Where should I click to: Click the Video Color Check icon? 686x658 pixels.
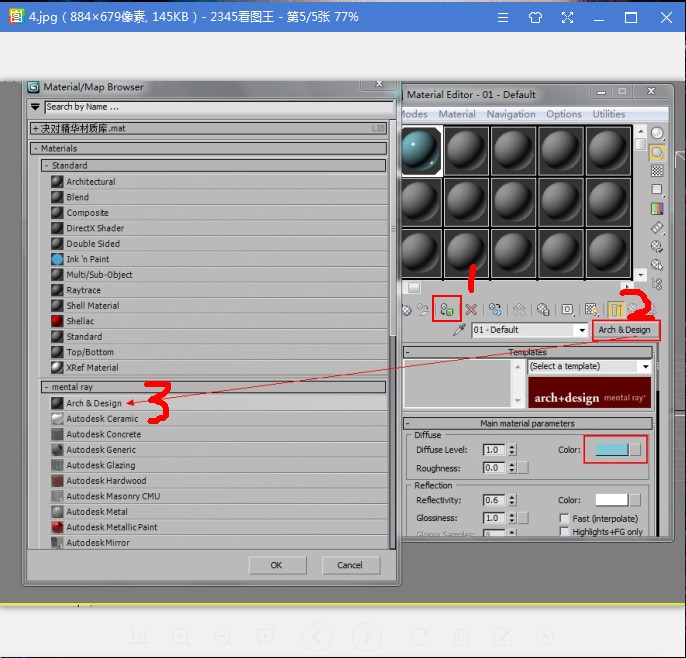coord(657,209)
